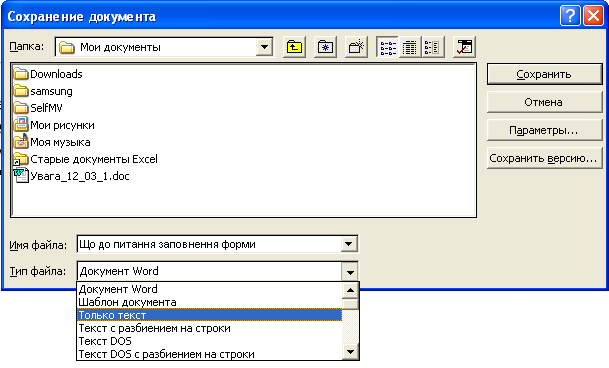Create a new folder icon

[x=356, y=47]
